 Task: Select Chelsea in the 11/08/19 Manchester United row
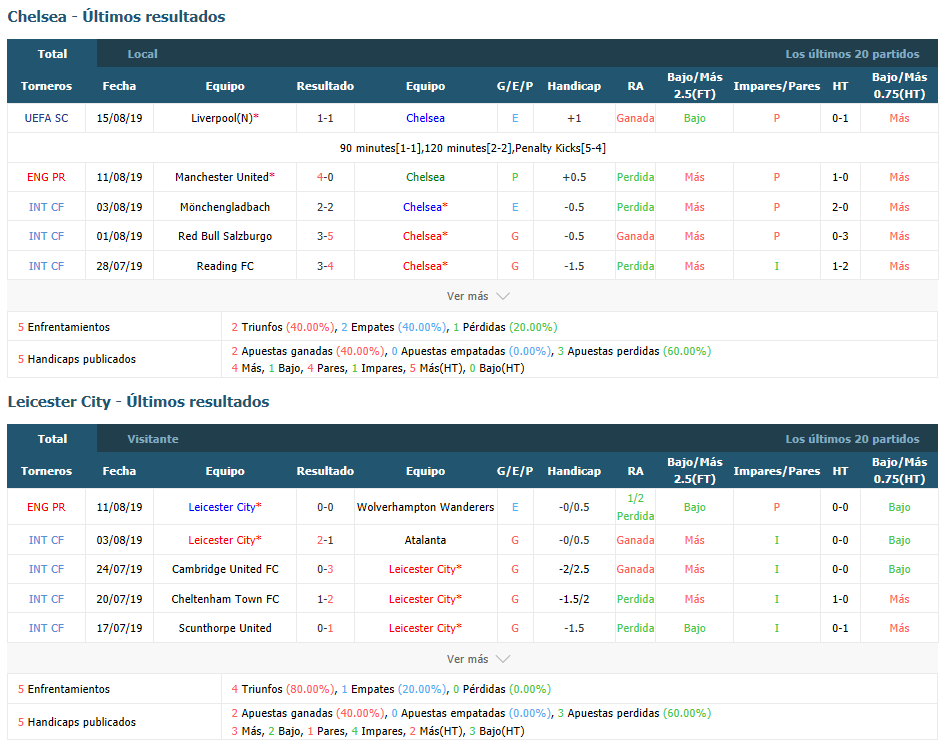pos(425,177)
